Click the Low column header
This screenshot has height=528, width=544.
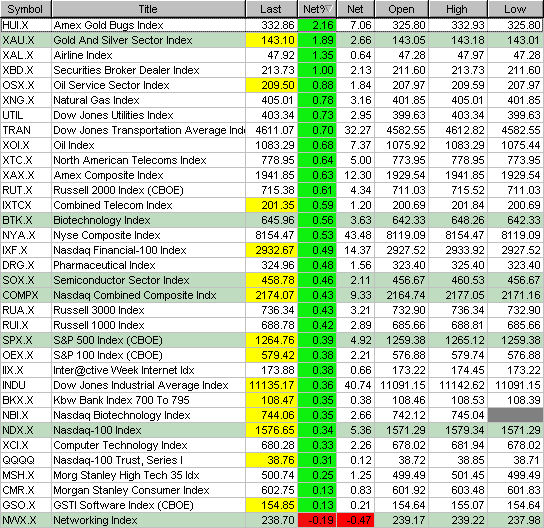pyautogui.click(x=516, y=9)
